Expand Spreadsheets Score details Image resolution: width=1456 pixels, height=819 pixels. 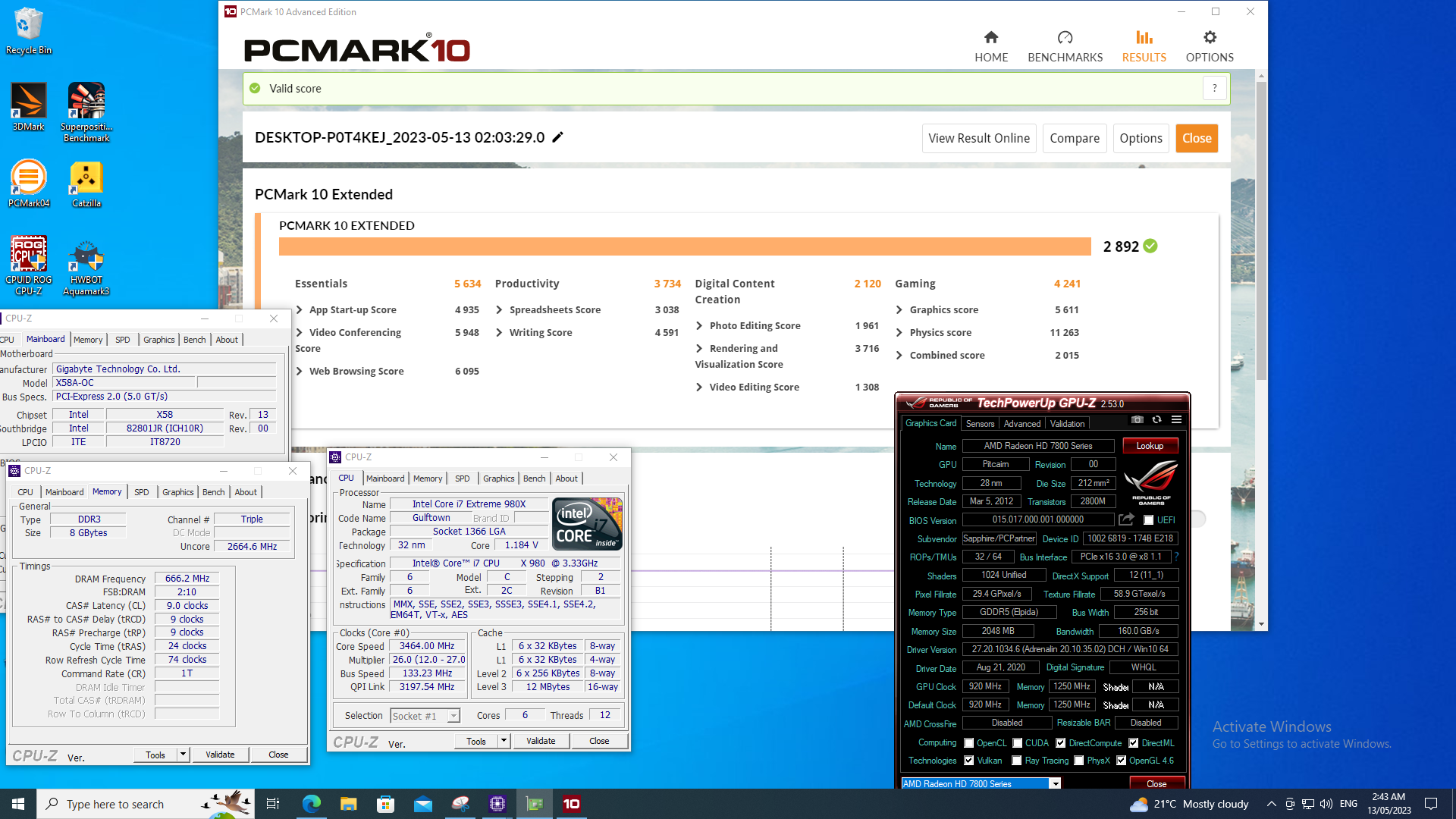[500, 310]
